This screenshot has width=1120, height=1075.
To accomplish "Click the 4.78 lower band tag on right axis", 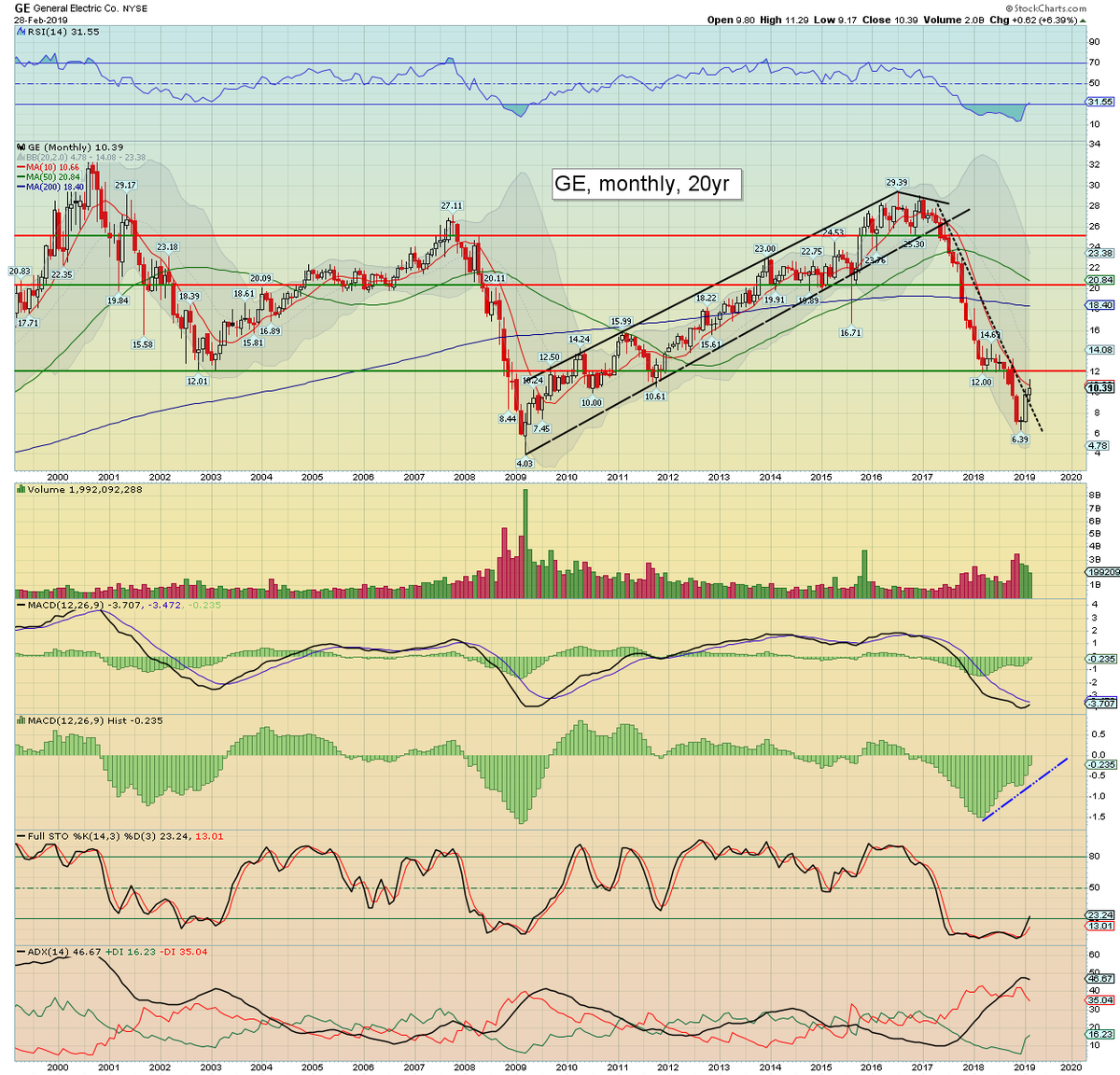I will click(1099, 446).
